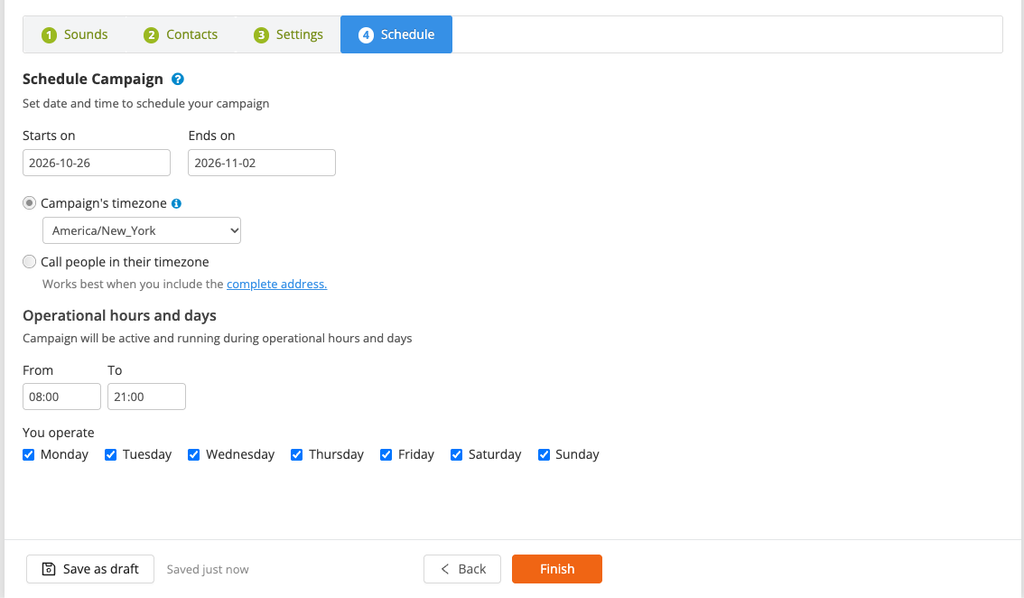
Task: Click the step 2 number badge
Action: [x=151, y=35]
